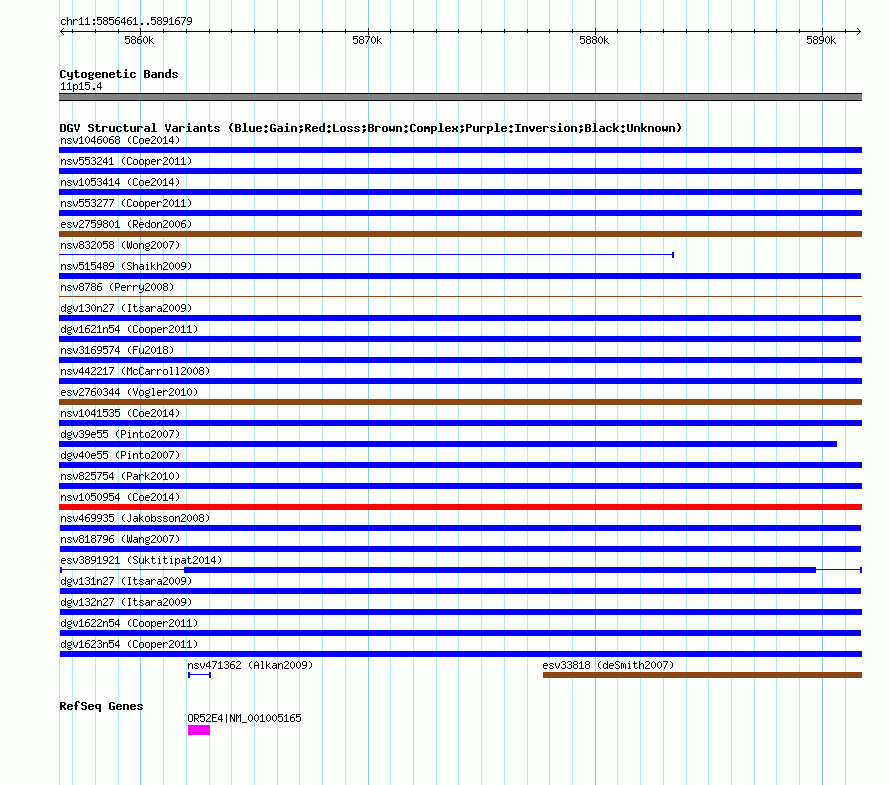890x785 pixels.
Task: Click the blue dgv1623n54 gain variant bar
Action: [460, 654]
